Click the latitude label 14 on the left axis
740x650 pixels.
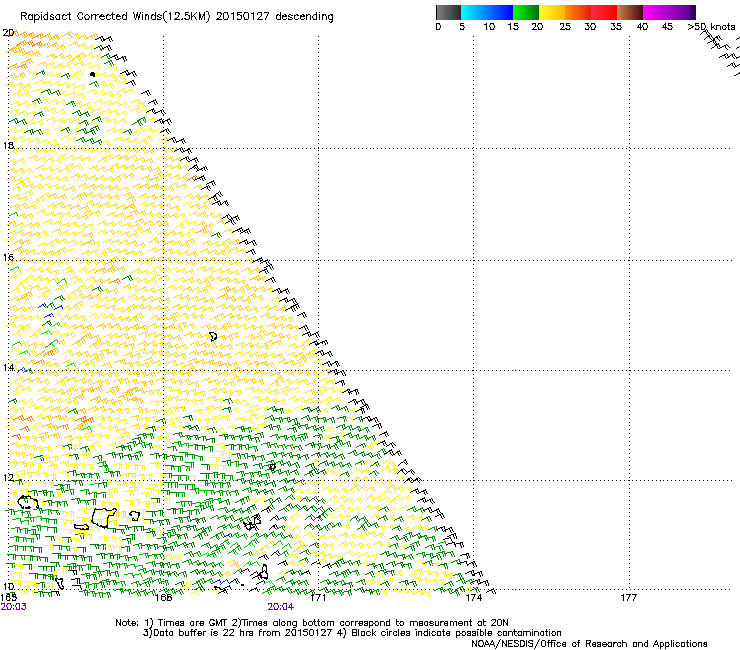8,367
